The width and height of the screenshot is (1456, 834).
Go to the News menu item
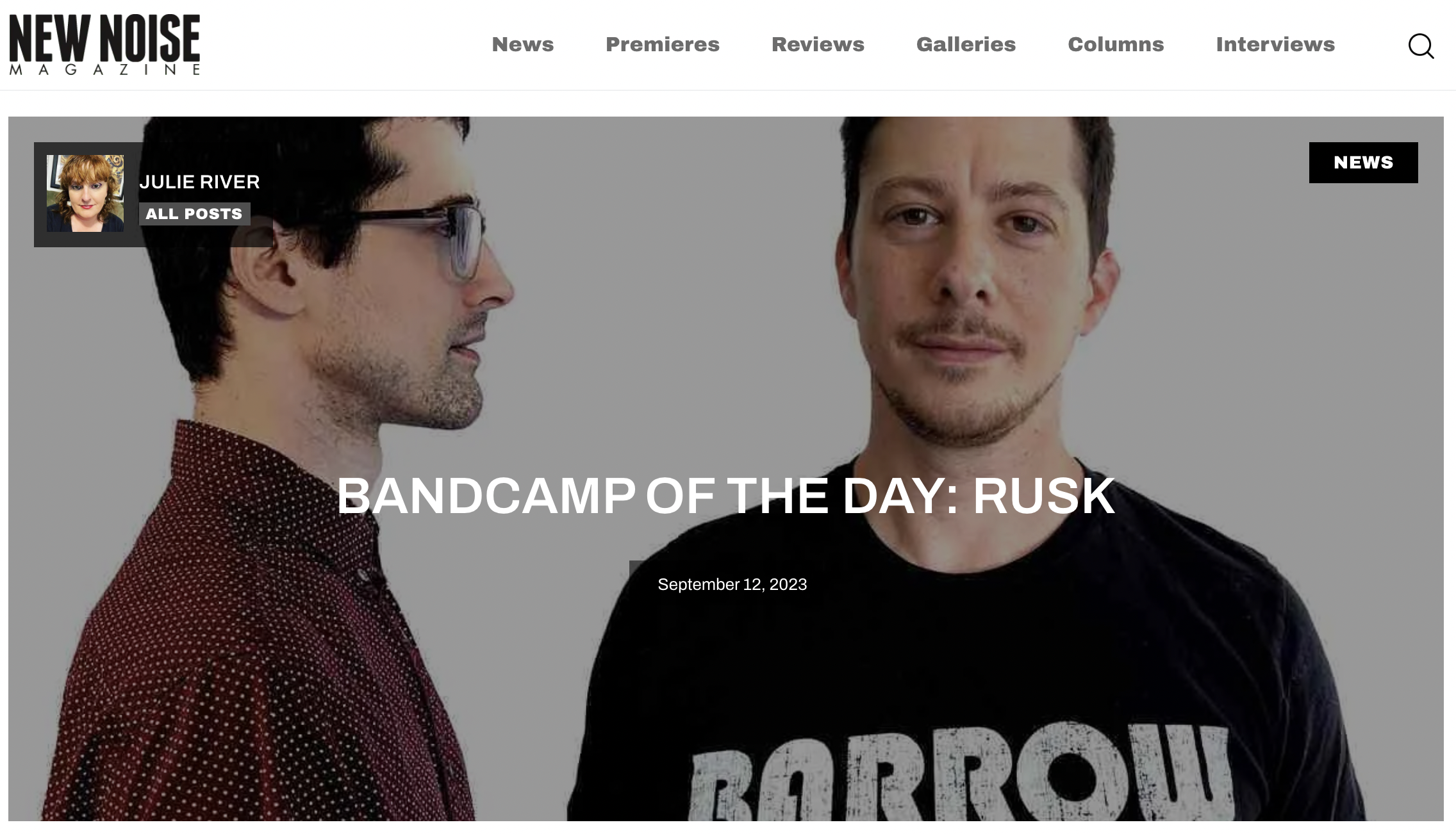(x=522, y=44)
